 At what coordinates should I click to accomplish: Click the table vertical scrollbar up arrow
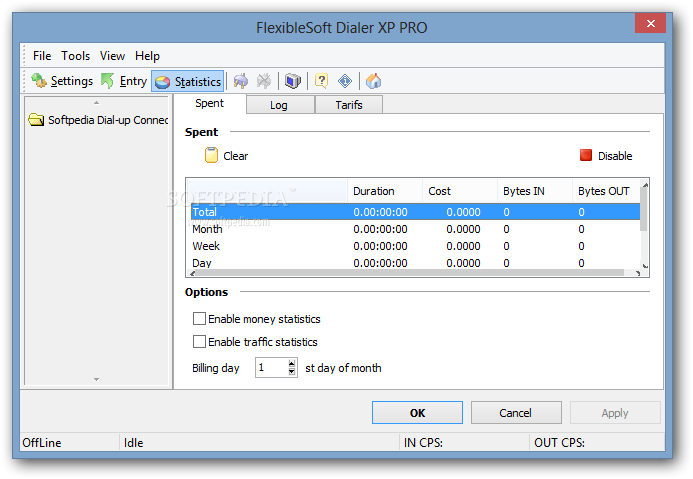(x=645, y=185)
